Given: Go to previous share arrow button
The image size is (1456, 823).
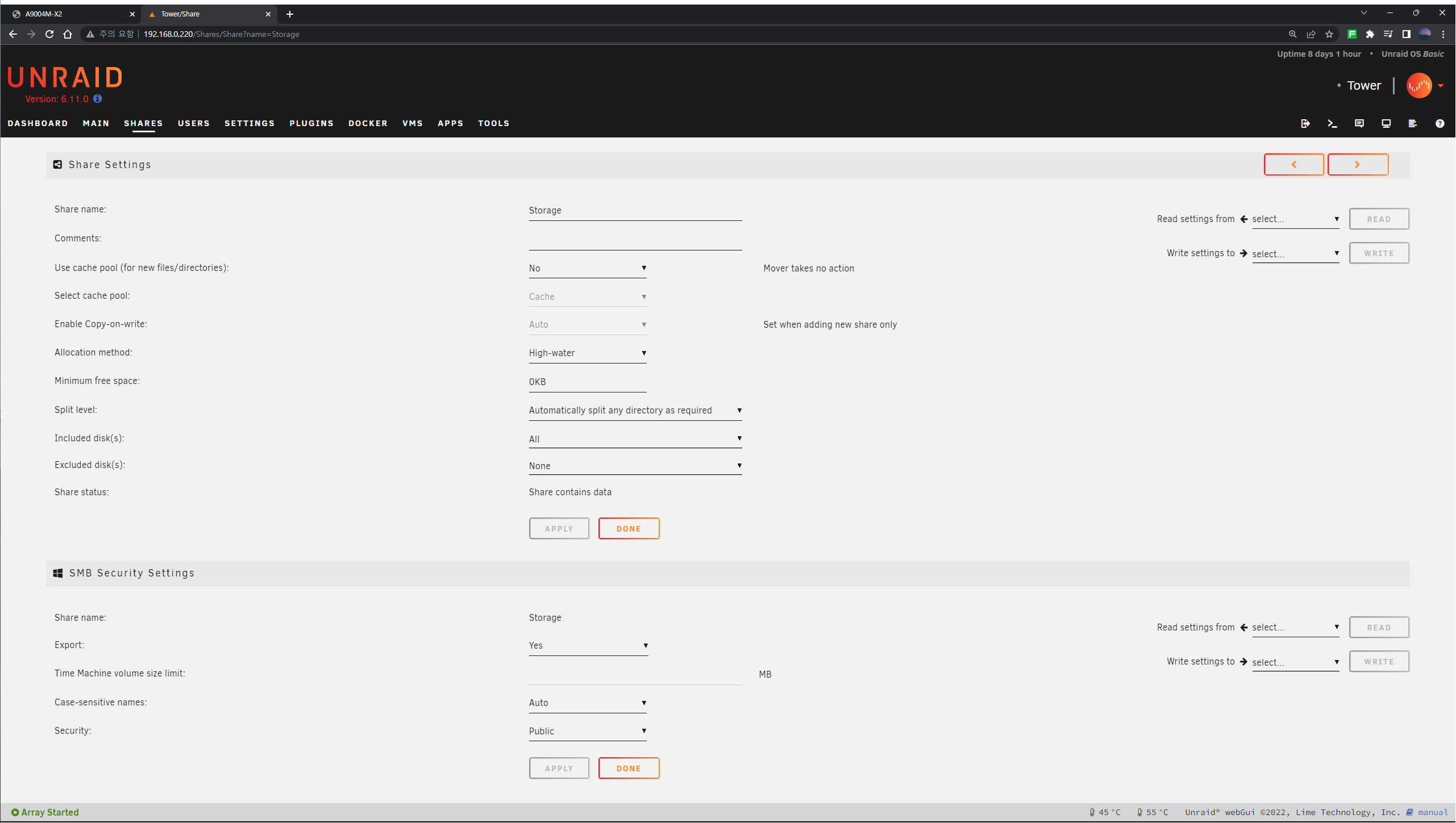Looking at the screenshot, I should [1293, 165].
